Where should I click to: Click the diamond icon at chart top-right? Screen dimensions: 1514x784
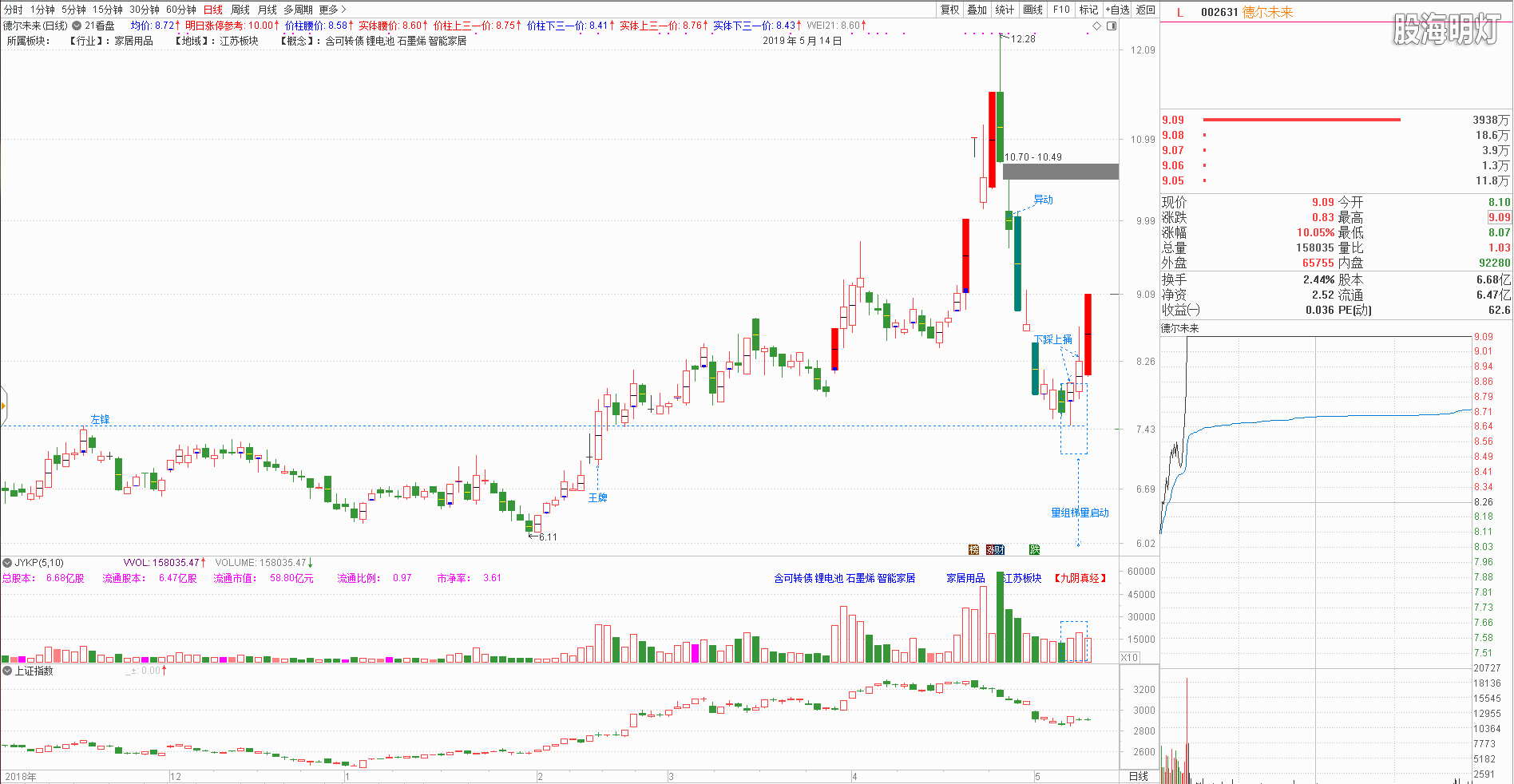coord(1096,26)
